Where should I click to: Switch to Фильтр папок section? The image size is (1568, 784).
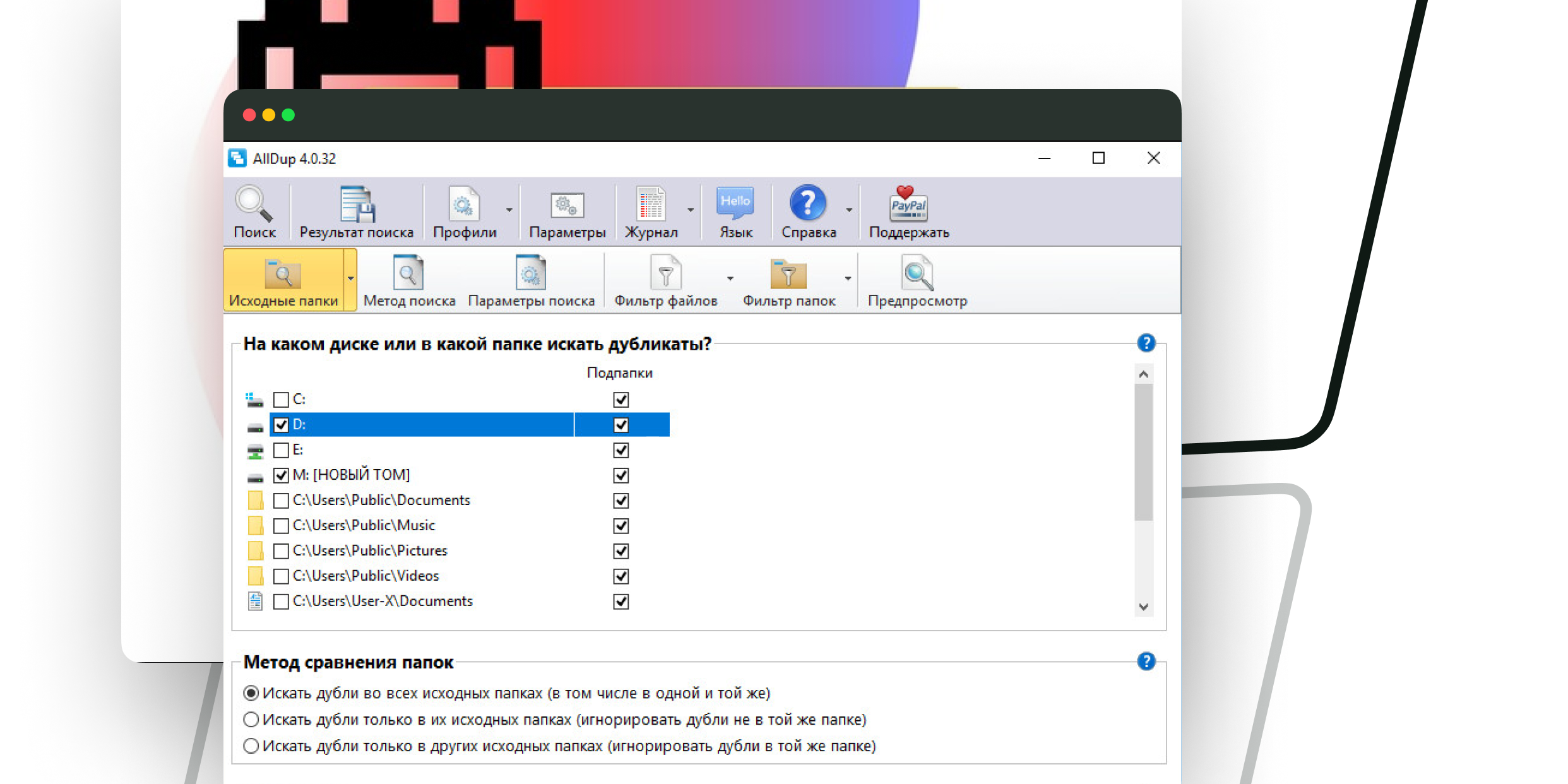[788, 281]
